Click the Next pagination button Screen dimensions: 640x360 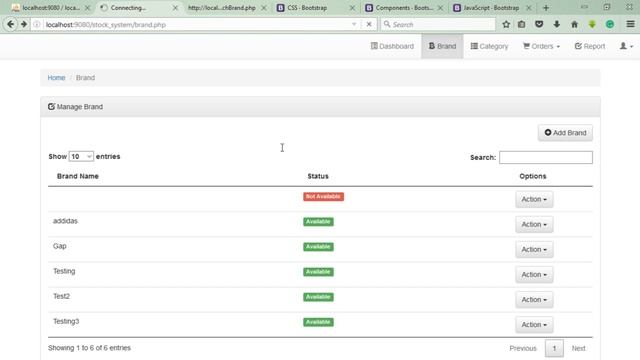tap(578, 348)
